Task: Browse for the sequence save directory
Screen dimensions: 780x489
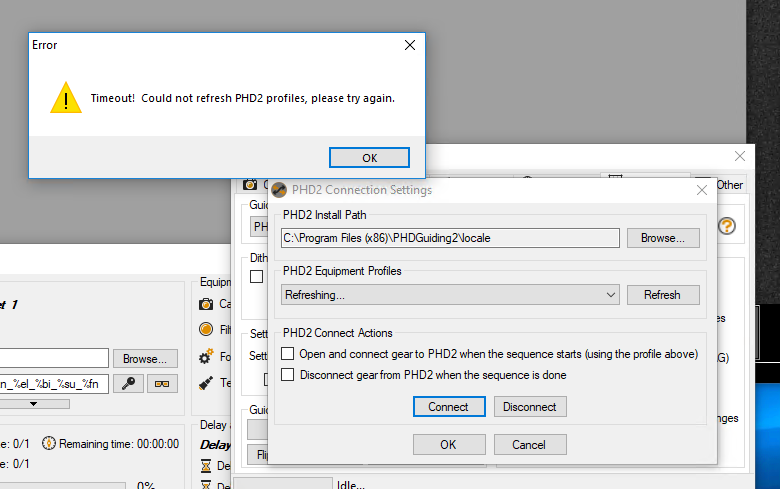Action: point(145,359)
